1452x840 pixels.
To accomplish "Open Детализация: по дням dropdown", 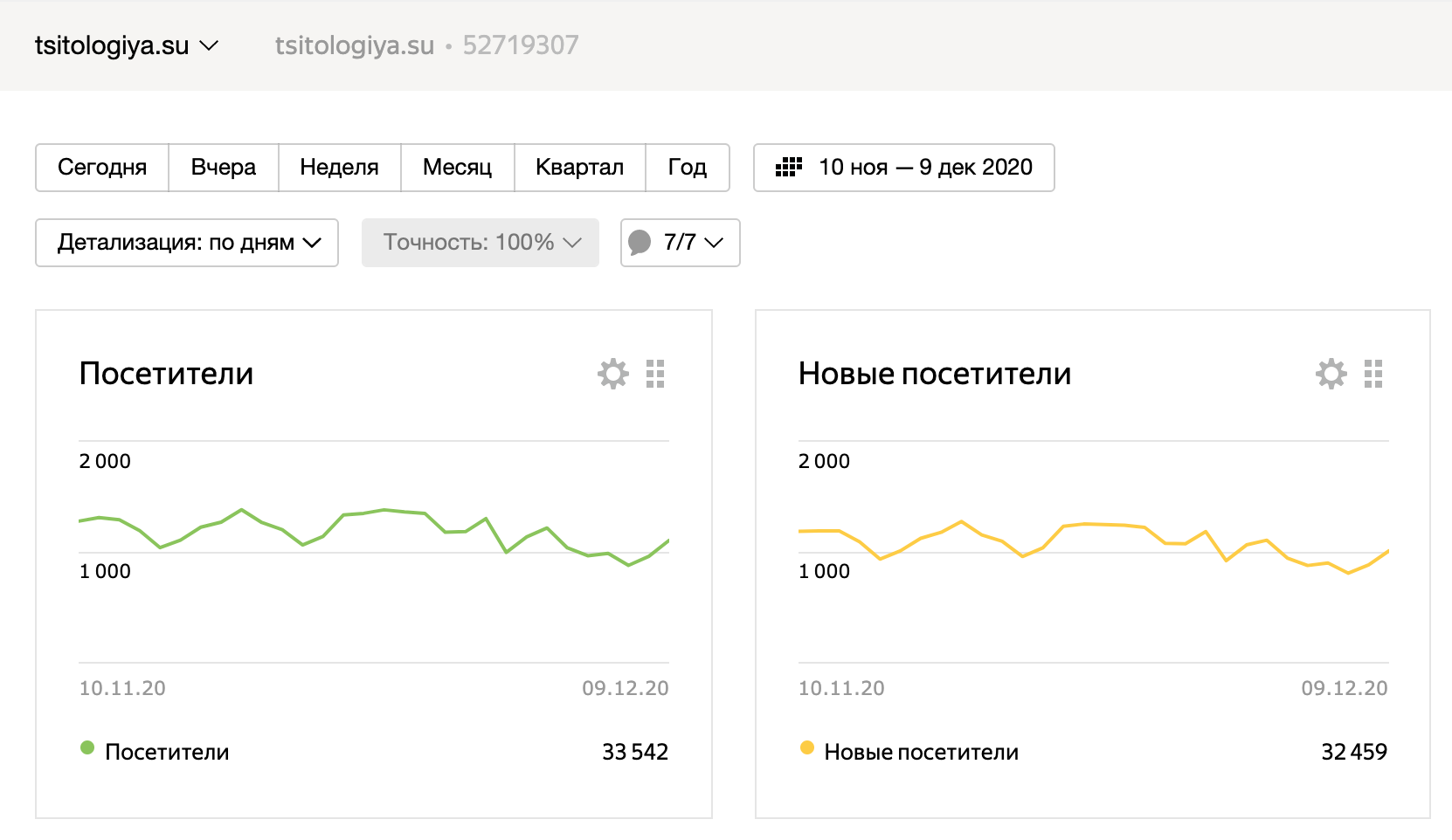I will click(187, 243).
